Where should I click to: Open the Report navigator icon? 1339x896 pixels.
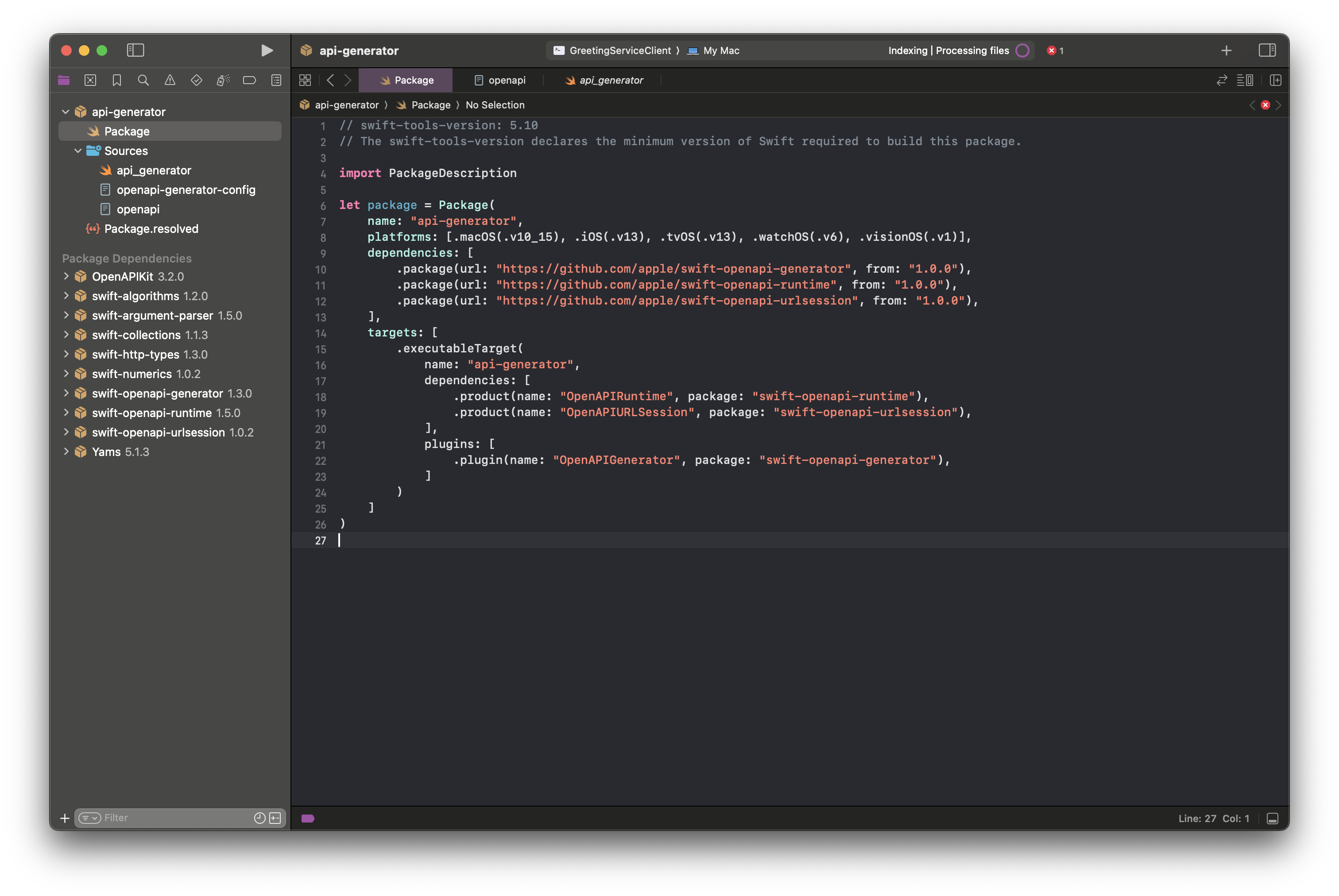pyautogui.click(x=276, y=81)
